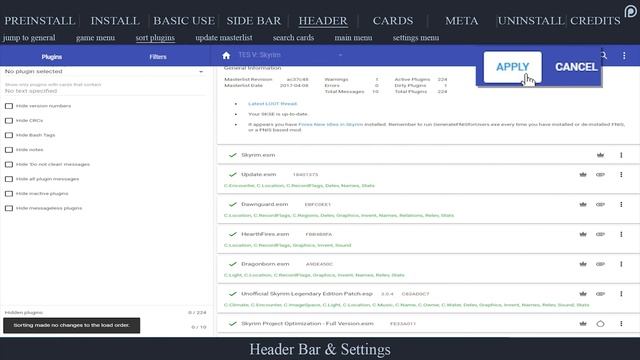The width and height of the screenshot is (640, 360).
Task: Enable Hide 'Do not clean' messages filter
Action: (9, 164)
